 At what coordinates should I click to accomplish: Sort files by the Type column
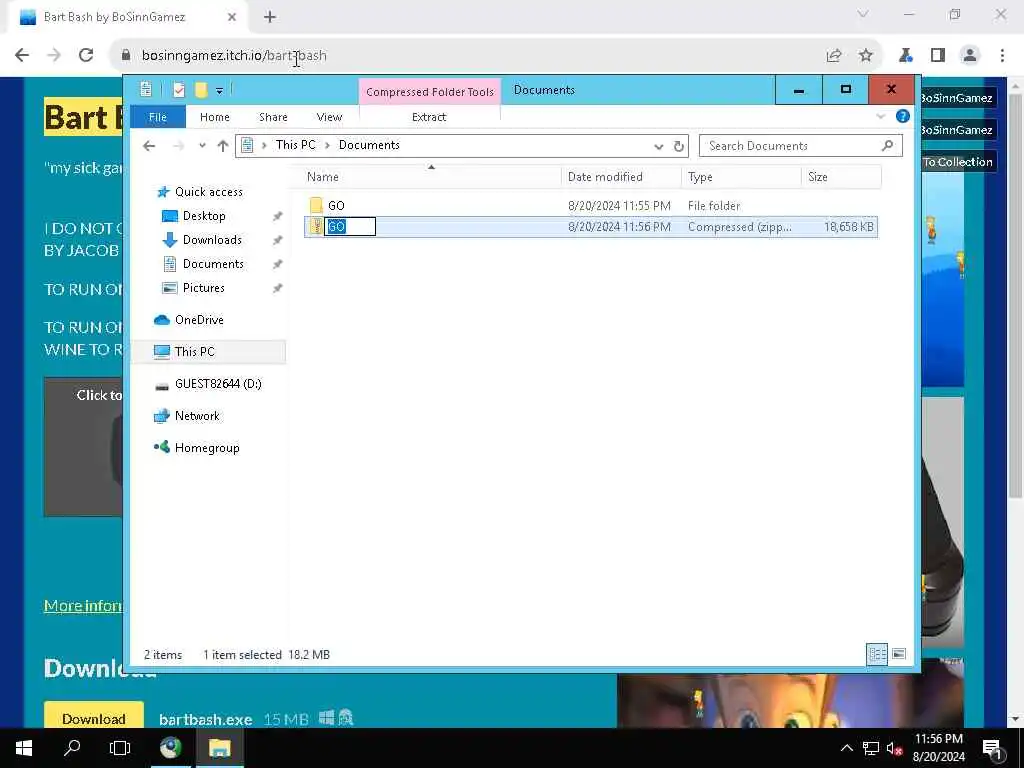tap(741, 177)
